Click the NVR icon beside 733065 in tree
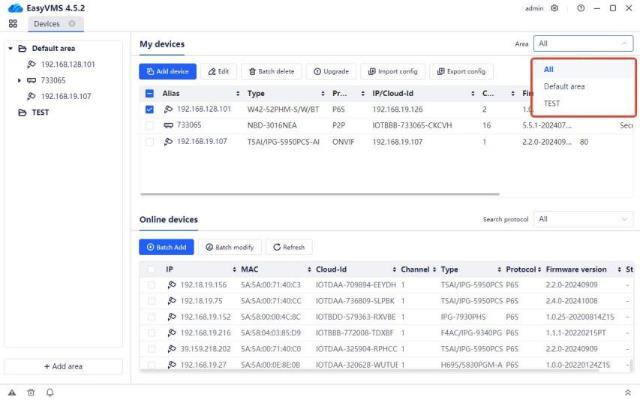Viewport: 640px width, 400px height. pyautogui.click(x=31, y=80)
